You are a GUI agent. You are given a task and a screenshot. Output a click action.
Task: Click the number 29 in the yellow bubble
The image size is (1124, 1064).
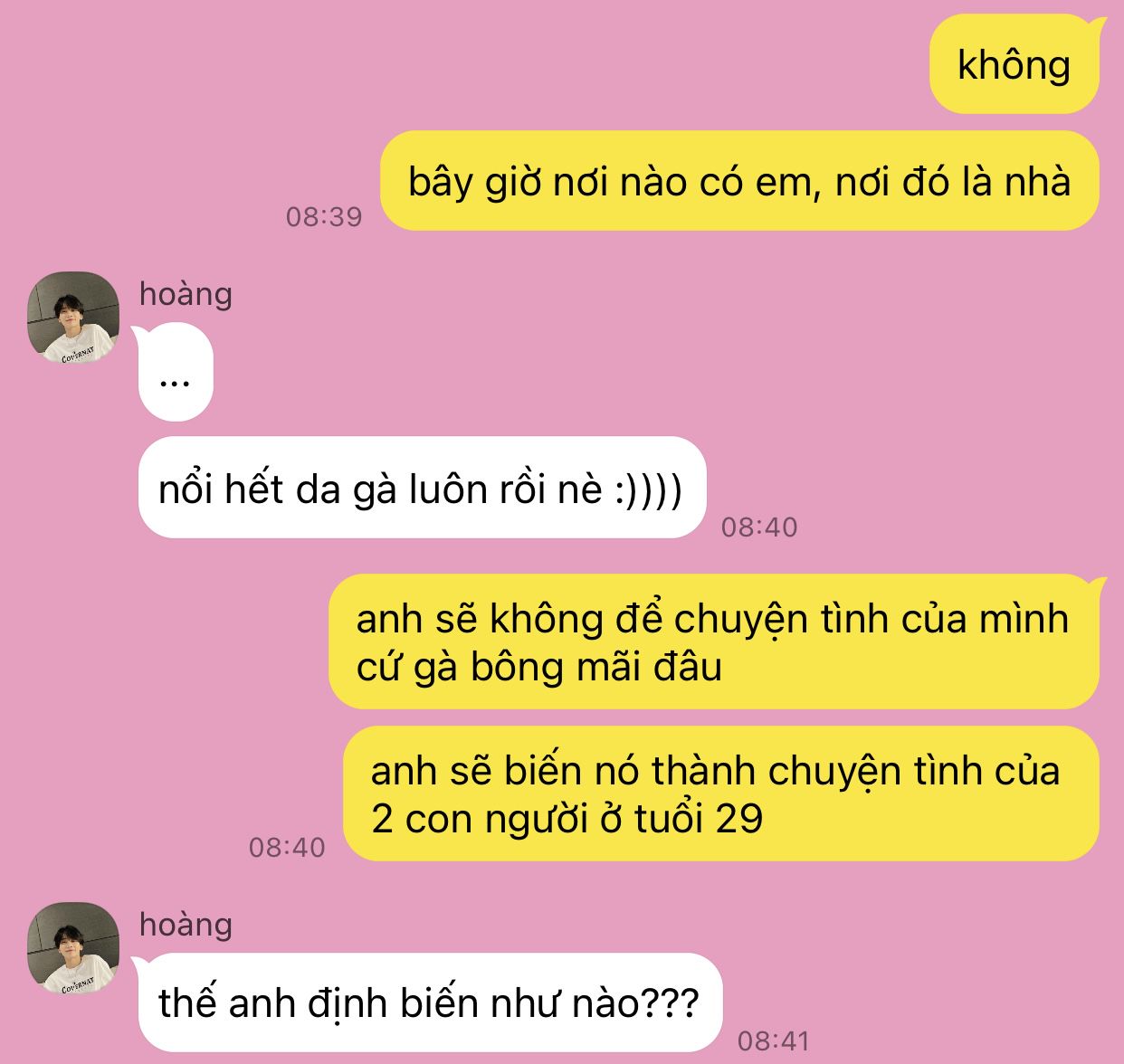point(739,818)
